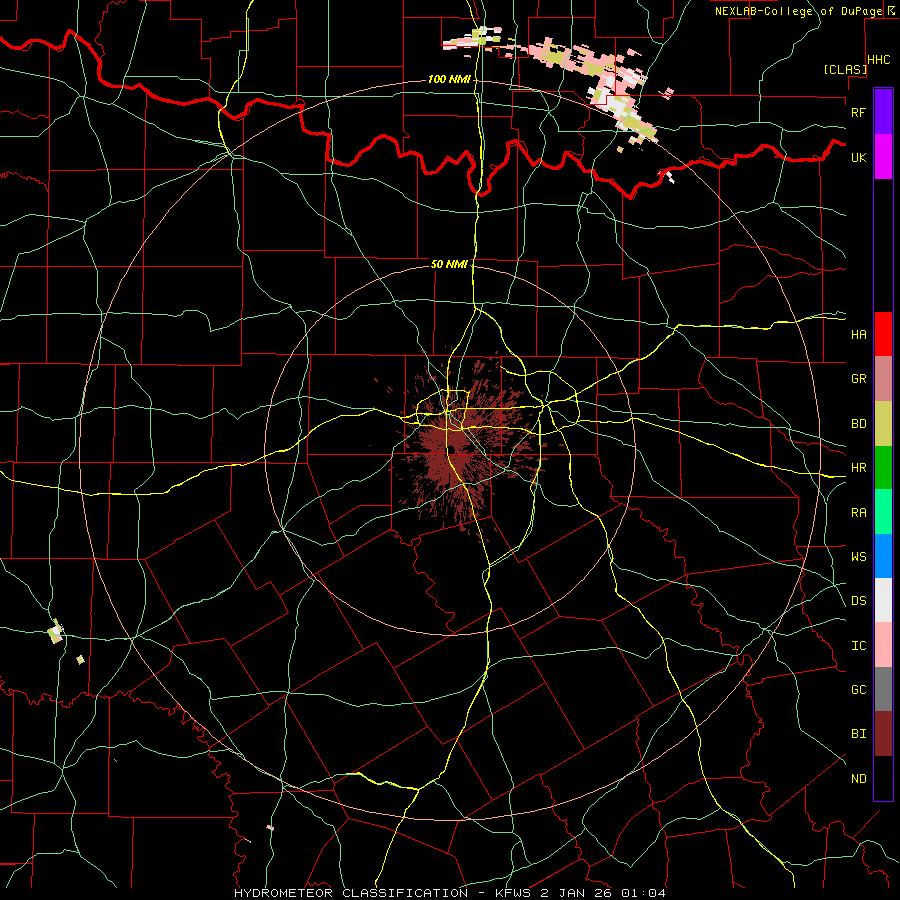The width and height of the screenshot is (900, 900).
Task: Click the "GC" legend label
Action: tap(858, 690)
